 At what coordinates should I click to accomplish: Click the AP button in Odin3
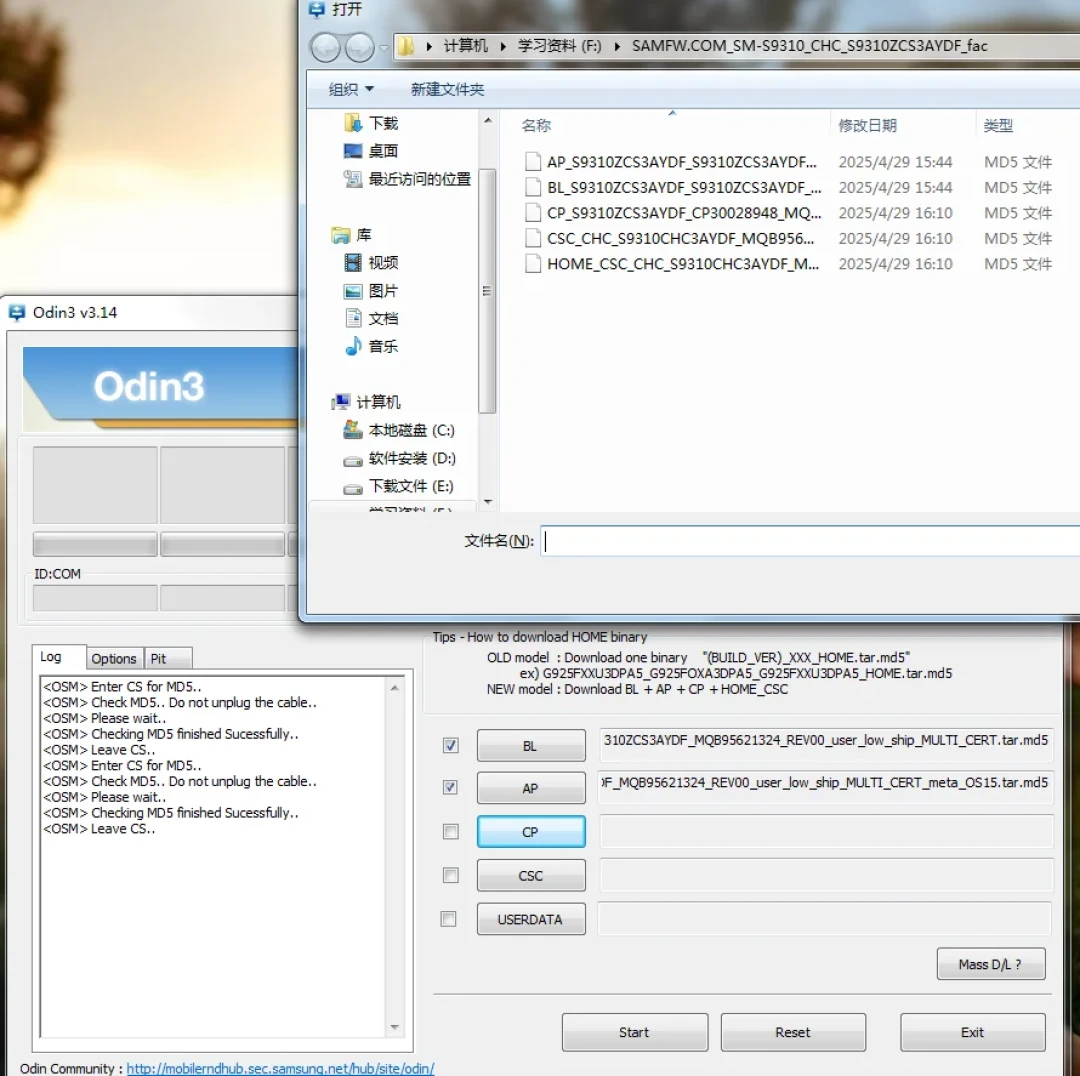point(531,788)
